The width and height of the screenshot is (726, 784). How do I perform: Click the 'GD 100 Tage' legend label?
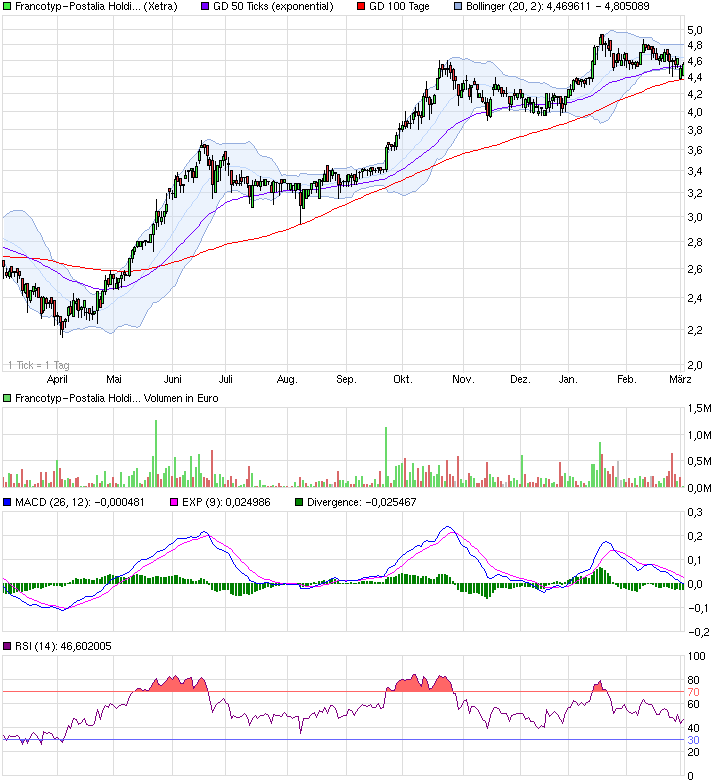point(399,6)
